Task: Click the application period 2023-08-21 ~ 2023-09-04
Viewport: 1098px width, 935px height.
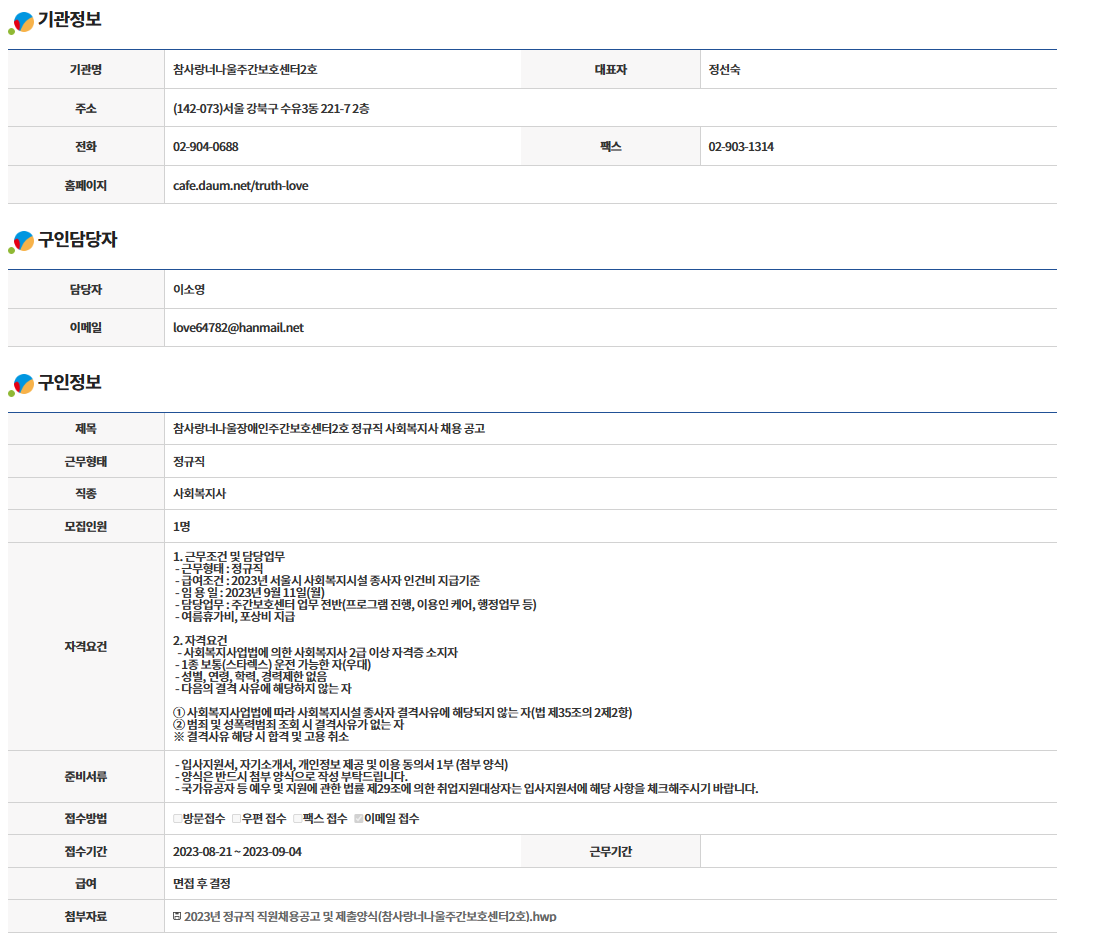Action: click(237, 852)
